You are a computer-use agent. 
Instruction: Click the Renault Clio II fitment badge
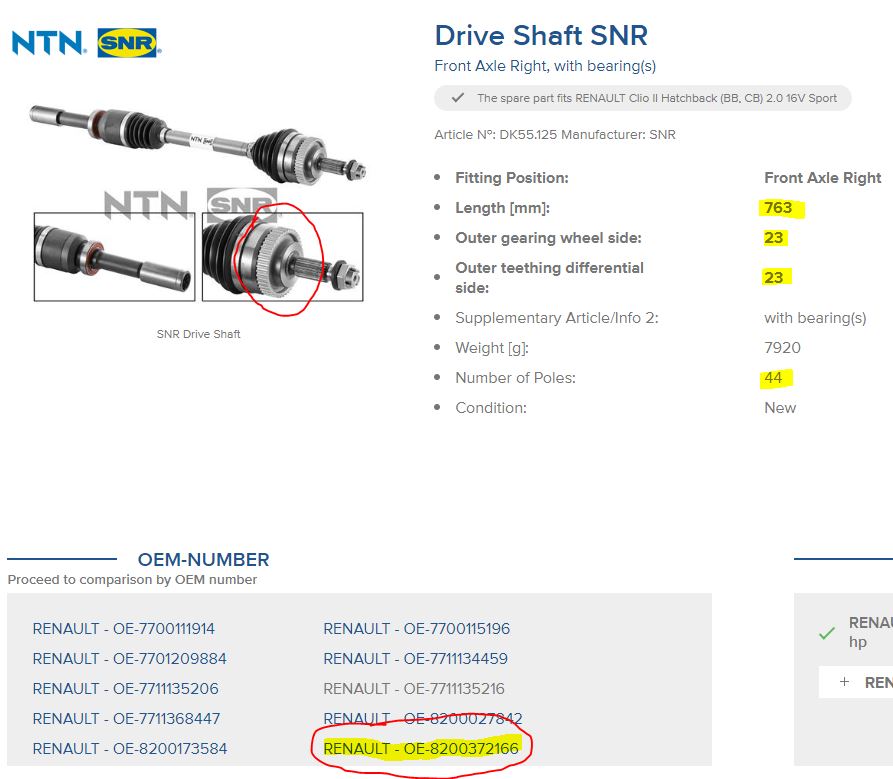(643, 98)
